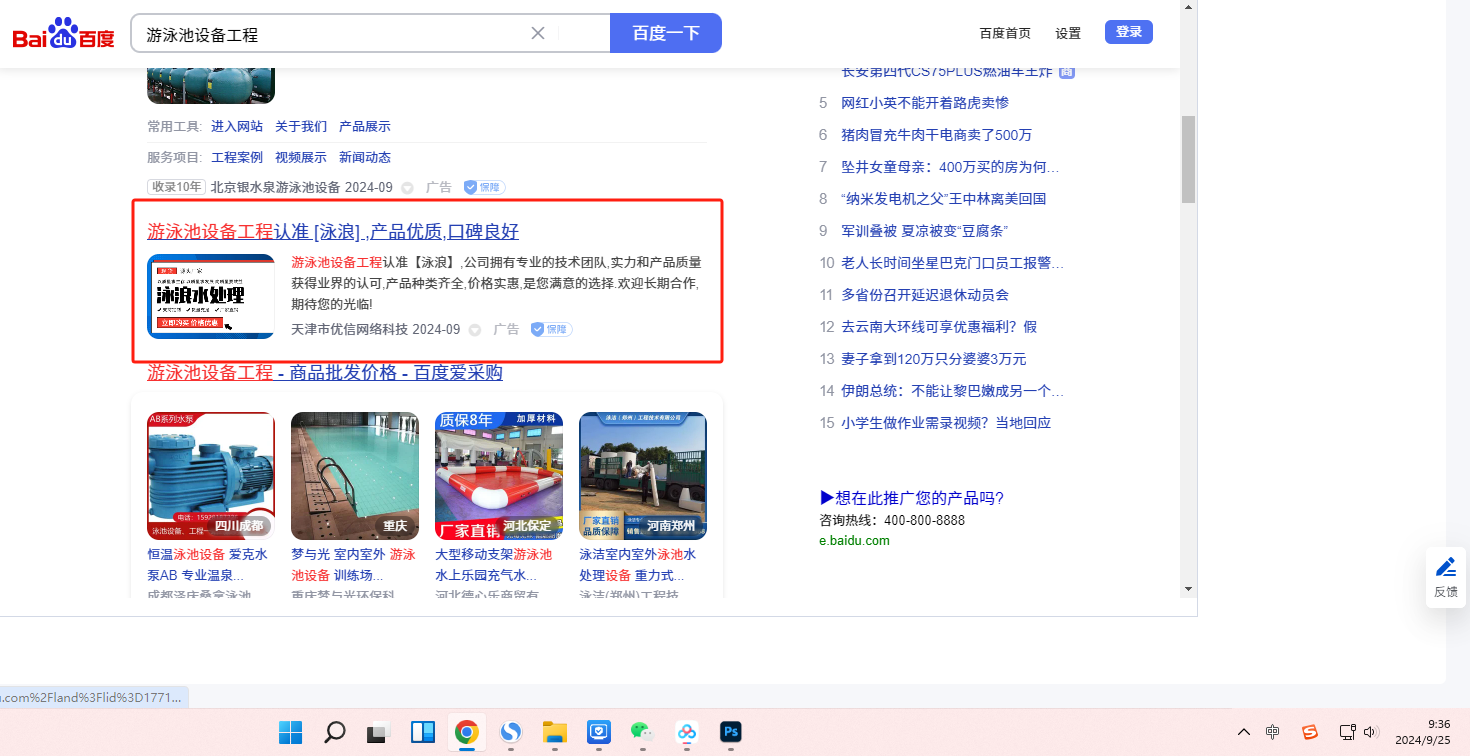Image resolution: width=1470 pixels, height=756 pixels.
Task: Open Baidu Netdisk icon in the taskbar
Action: pos(687,732)
